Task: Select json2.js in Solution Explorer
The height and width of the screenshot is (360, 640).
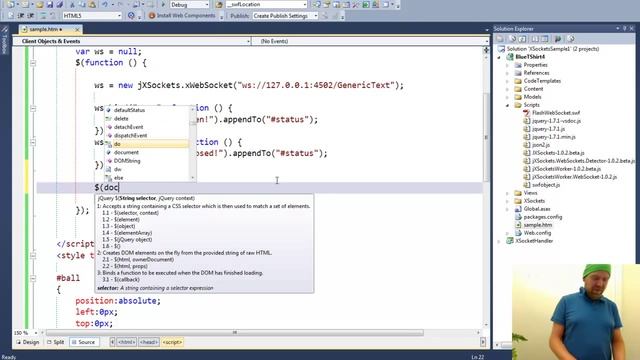Action: (541, 145)
